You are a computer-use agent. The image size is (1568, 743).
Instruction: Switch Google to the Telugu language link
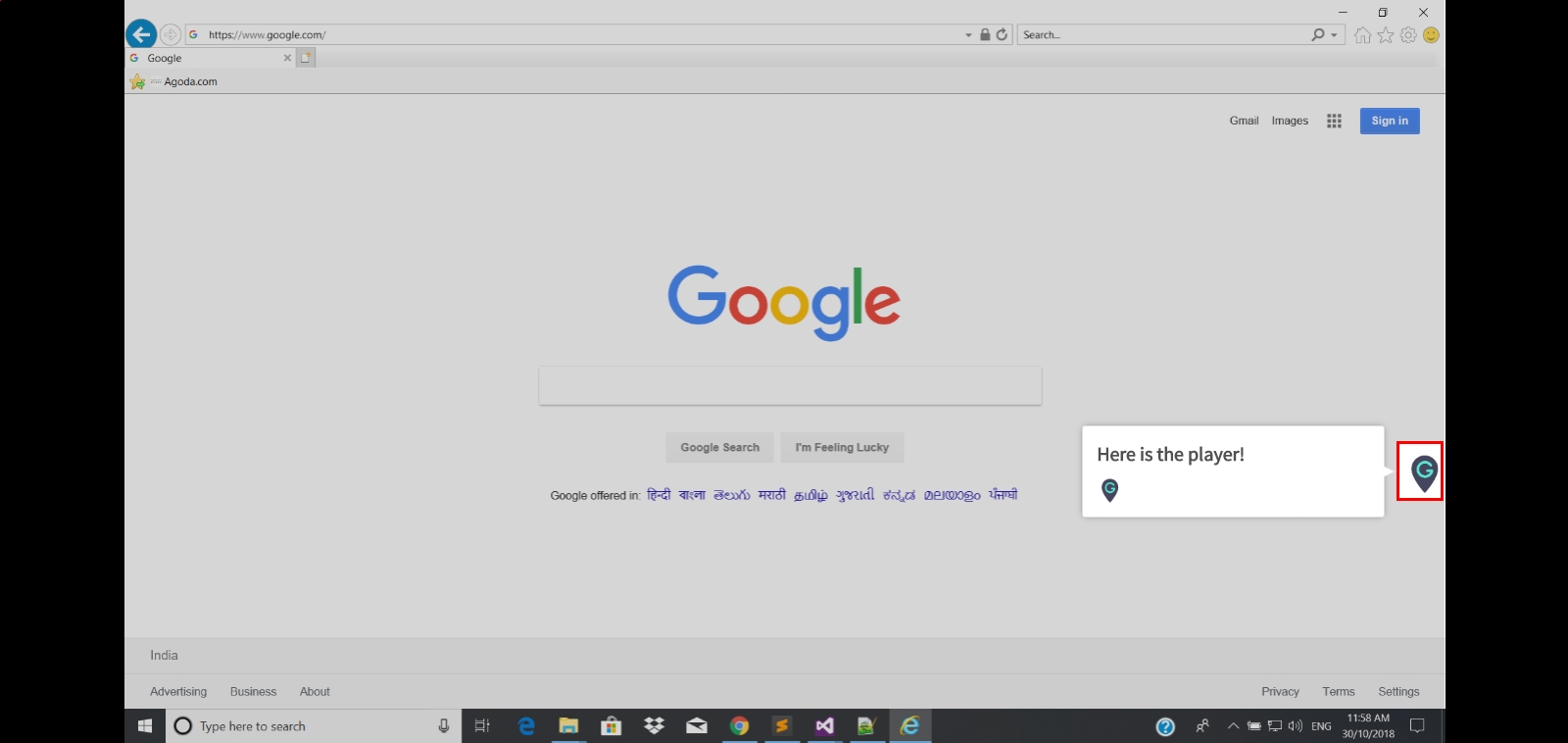[x=731, y=495]
